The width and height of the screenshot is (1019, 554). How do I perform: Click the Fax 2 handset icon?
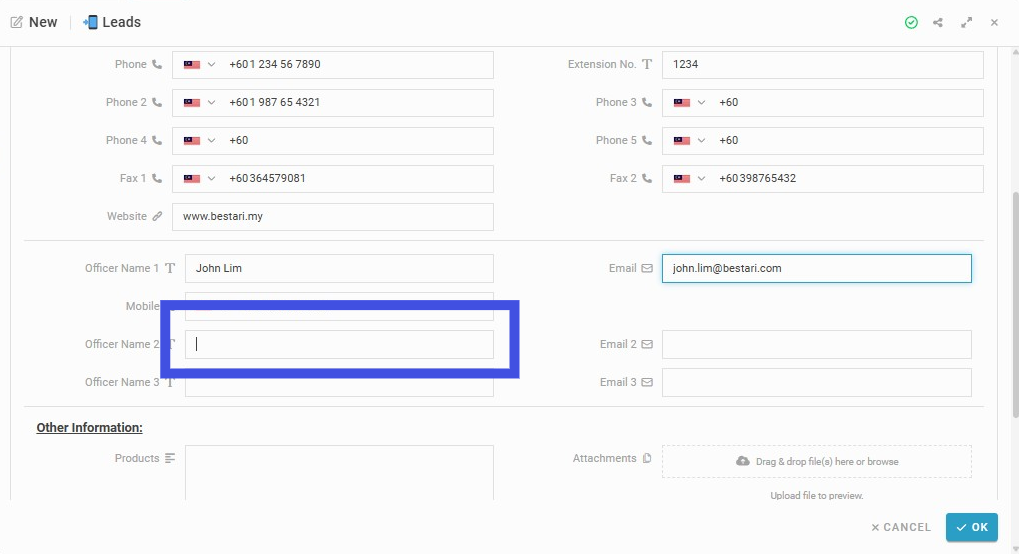click(x=647, y=178)
